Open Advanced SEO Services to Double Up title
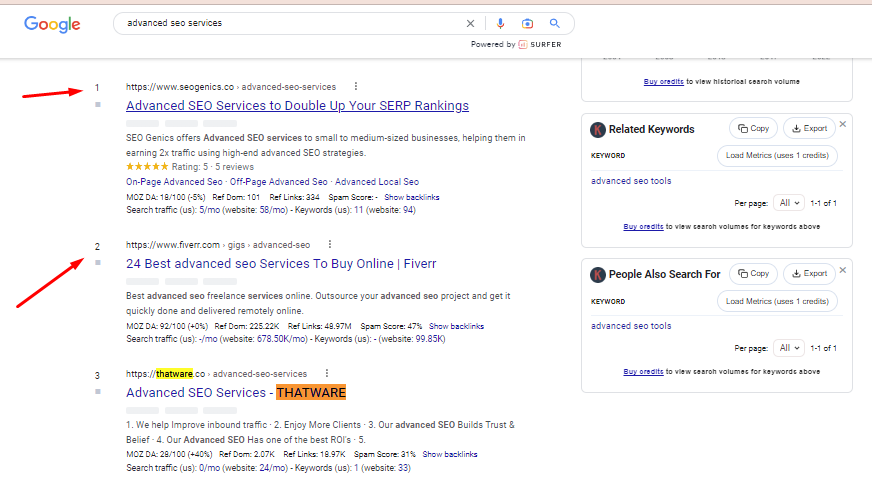The width and height of the screenshot is (872, 485). click(x=298, y=106)
